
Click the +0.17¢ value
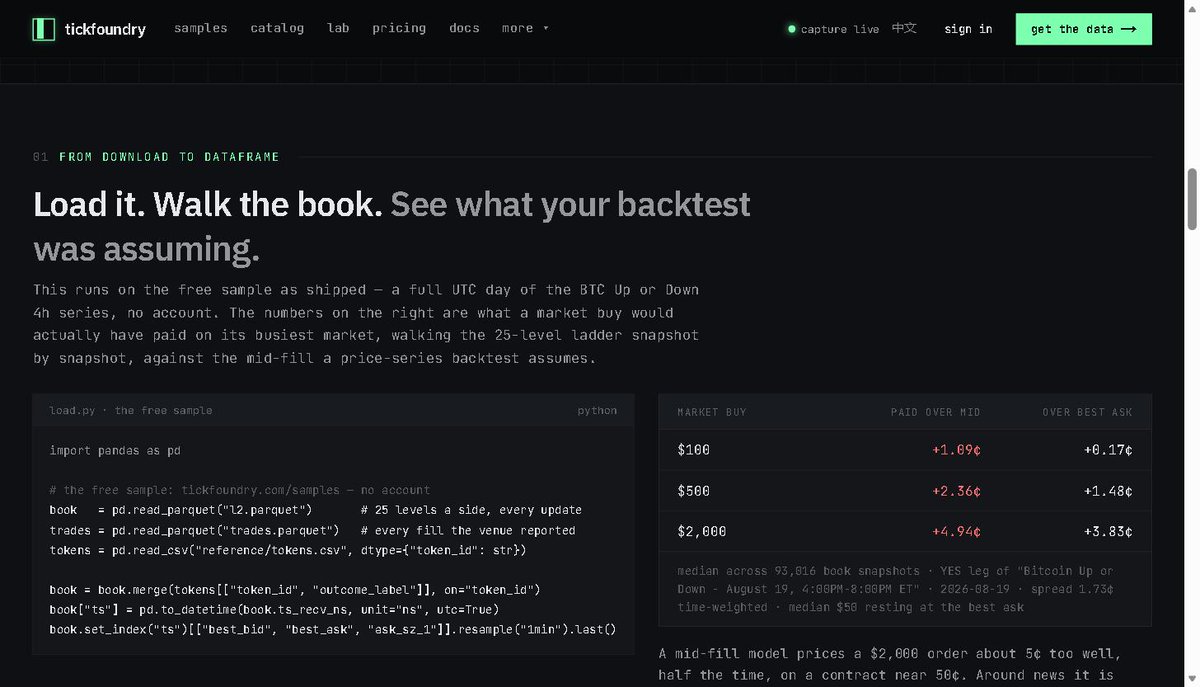pos(1108,450)
